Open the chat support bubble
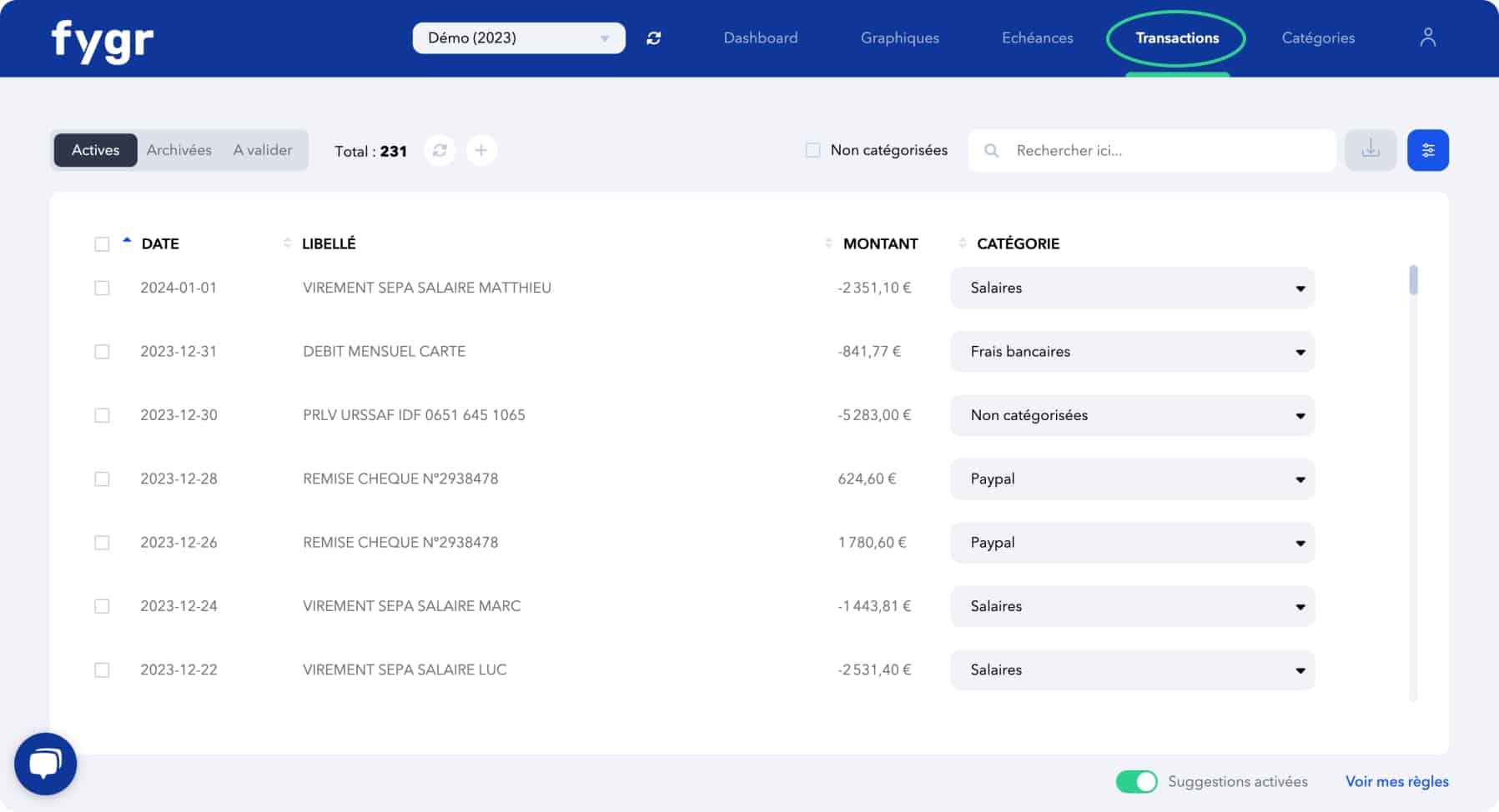 (x=46, y=764)
